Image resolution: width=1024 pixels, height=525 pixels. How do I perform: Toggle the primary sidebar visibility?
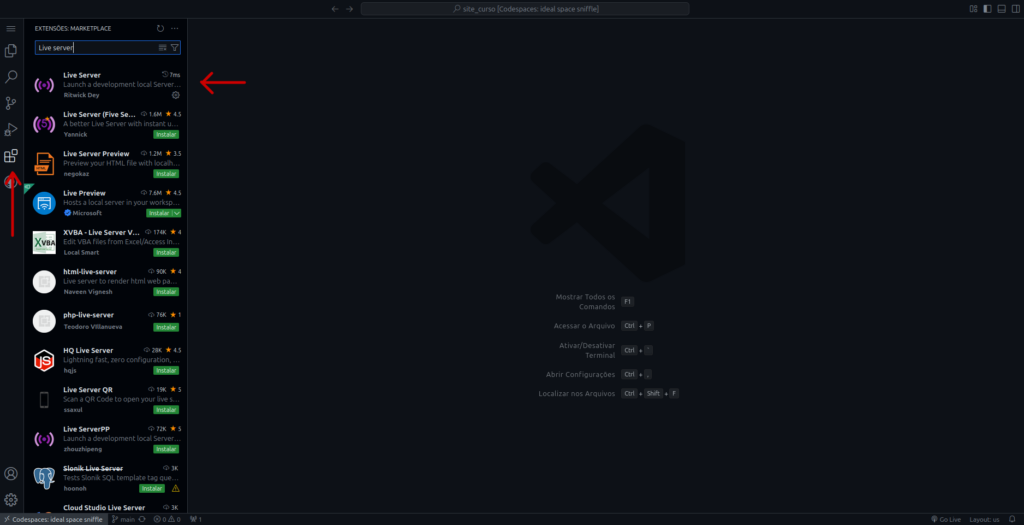point(987,9)
